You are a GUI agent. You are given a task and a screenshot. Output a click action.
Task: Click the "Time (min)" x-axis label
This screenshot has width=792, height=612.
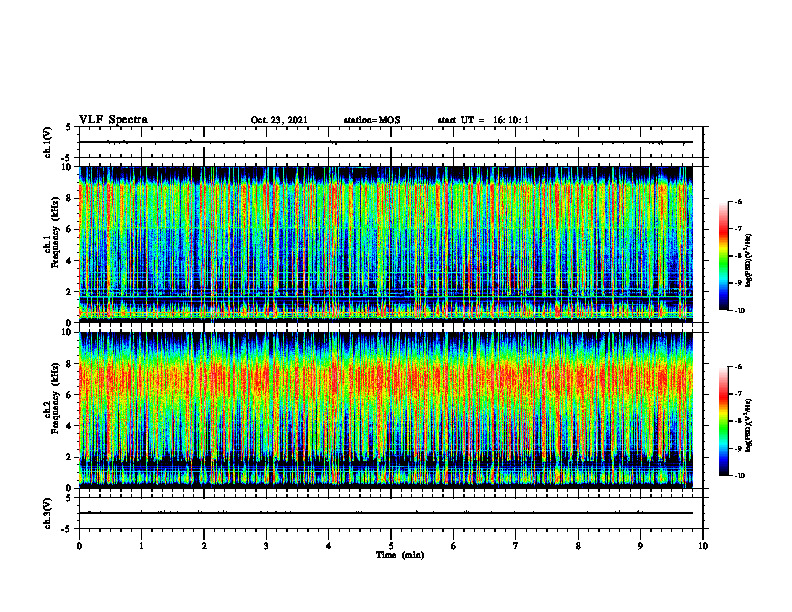(400, 555)
